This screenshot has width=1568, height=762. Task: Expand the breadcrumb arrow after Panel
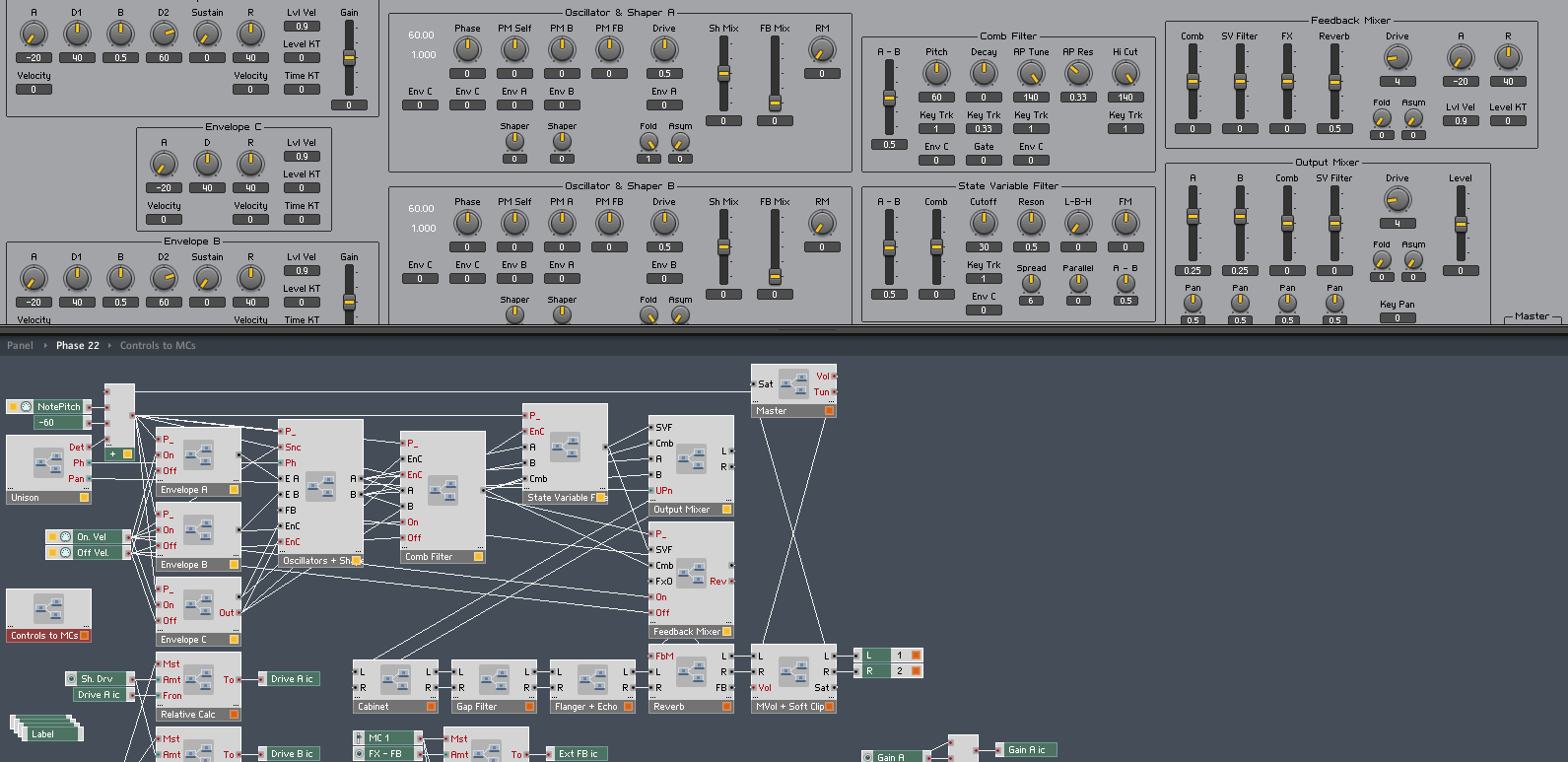44,345
